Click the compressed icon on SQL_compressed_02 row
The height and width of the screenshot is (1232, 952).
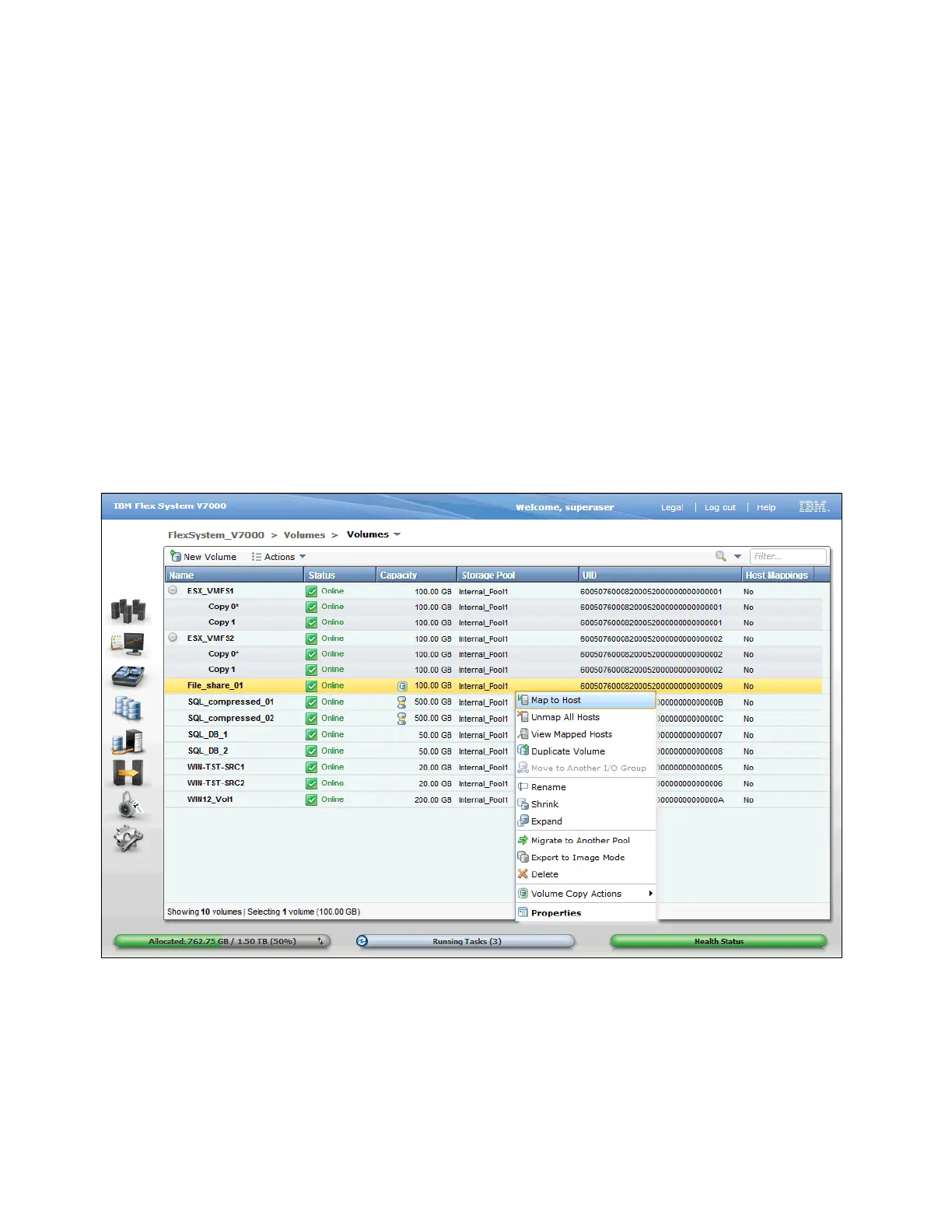coord(402,718)
